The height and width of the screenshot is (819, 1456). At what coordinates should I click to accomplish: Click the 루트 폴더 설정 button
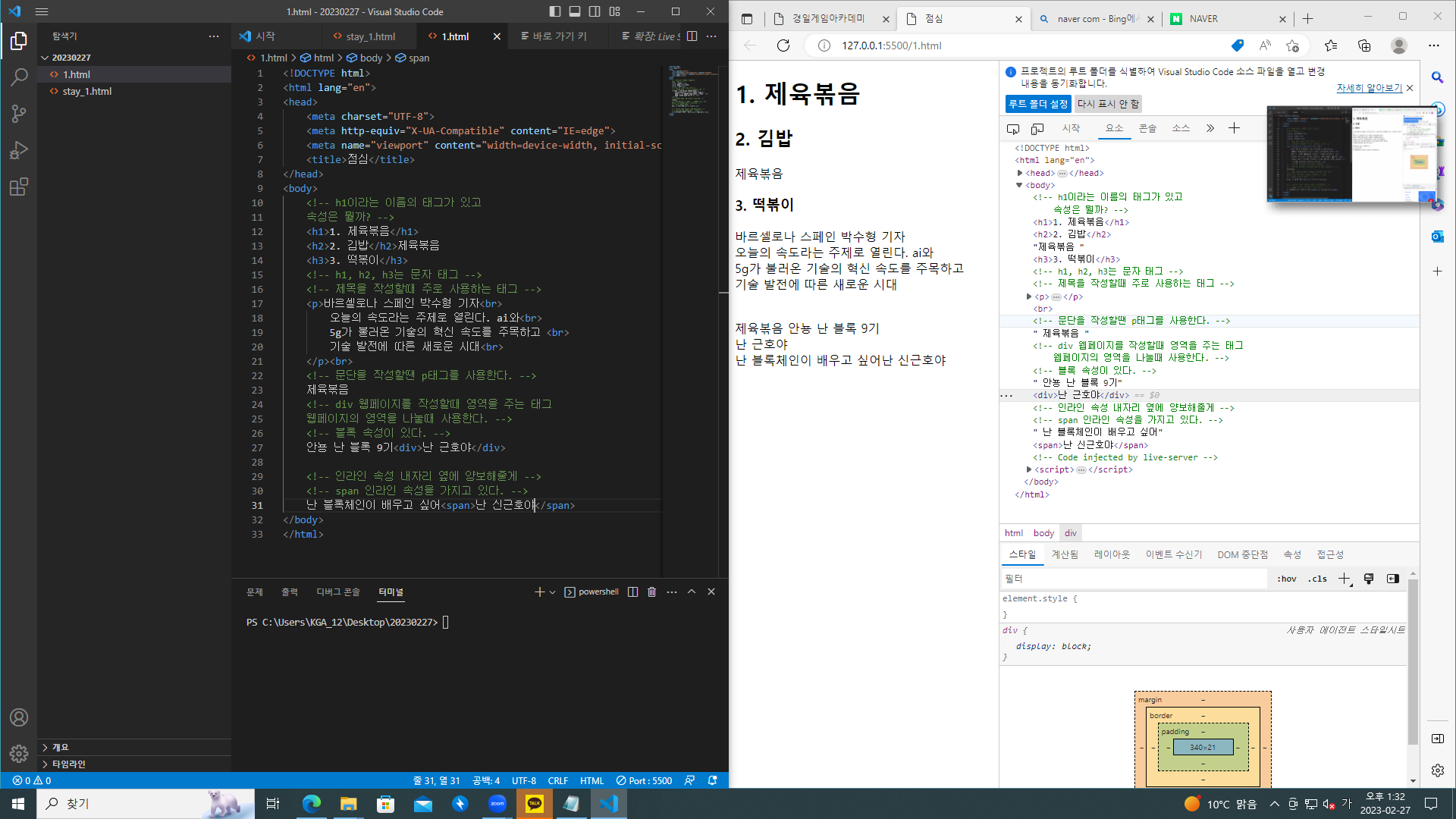(x=1037, y=104)
